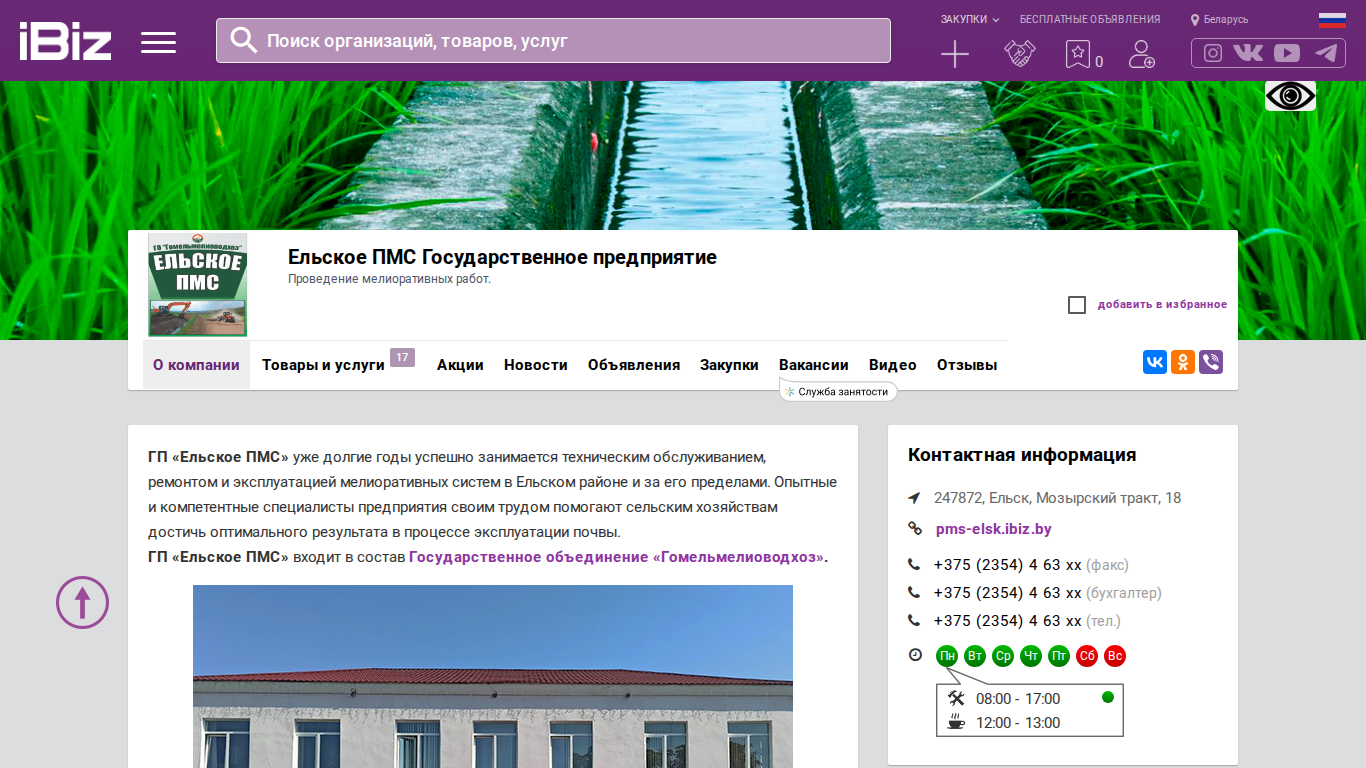The image size is (1366, 768).
Task: Share the page on Odnoklassniki
Action: tap(1183, 362)
